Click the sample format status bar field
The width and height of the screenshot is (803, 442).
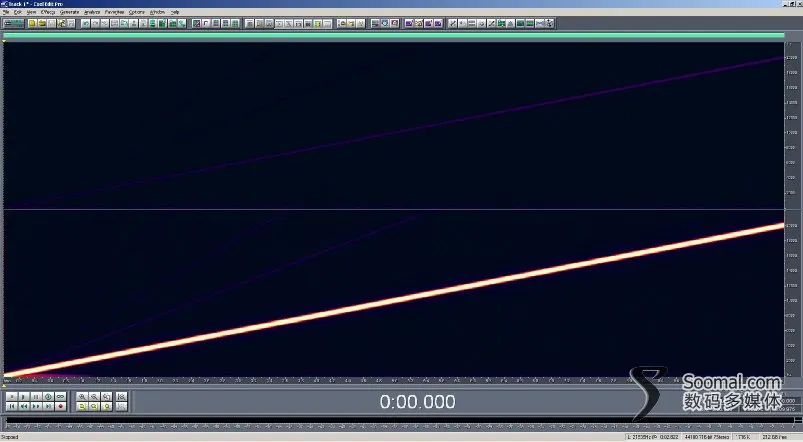(707, 437)
